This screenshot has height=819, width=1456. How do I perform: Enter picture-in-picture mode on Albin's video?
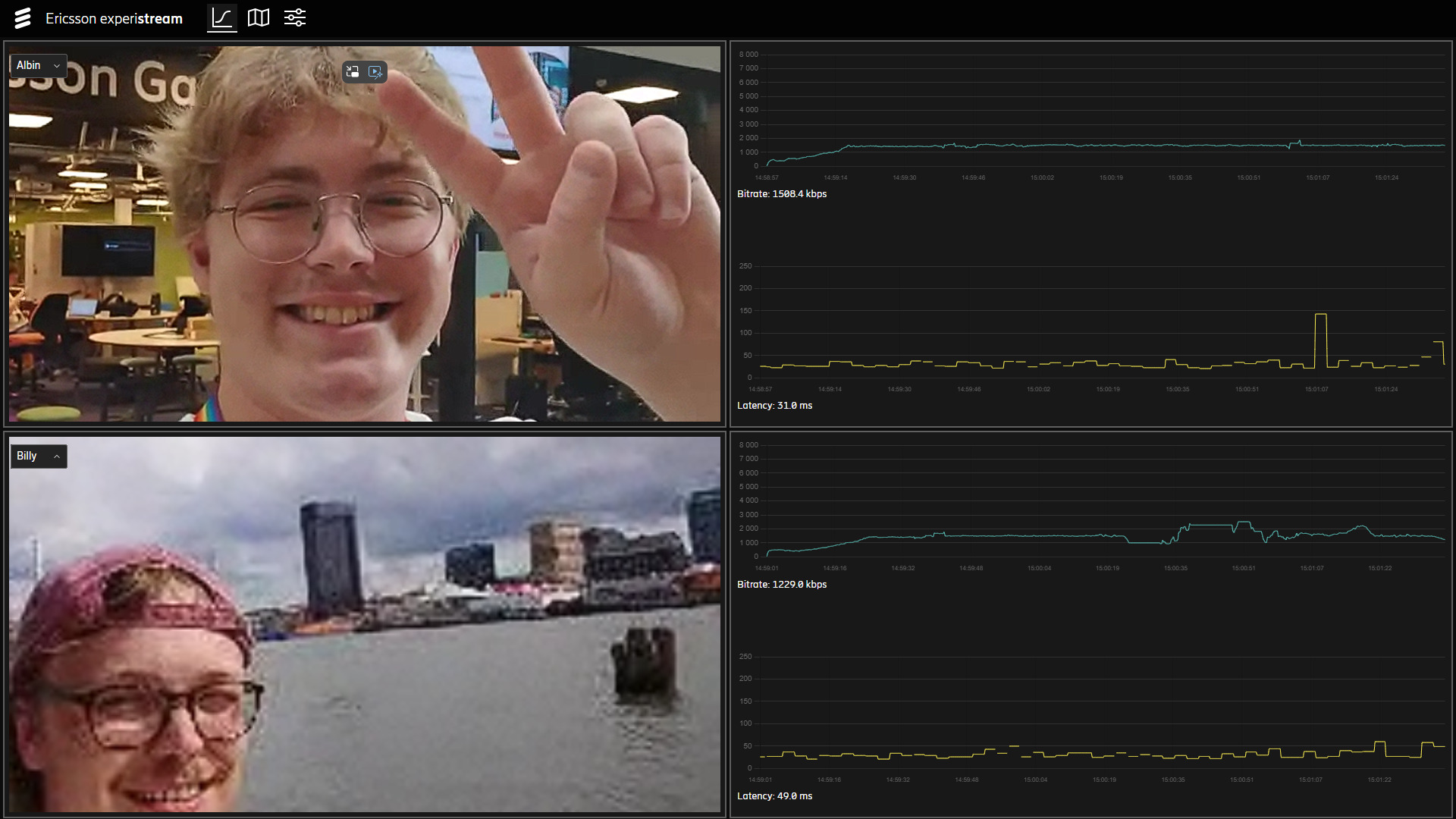coord(352,71)
